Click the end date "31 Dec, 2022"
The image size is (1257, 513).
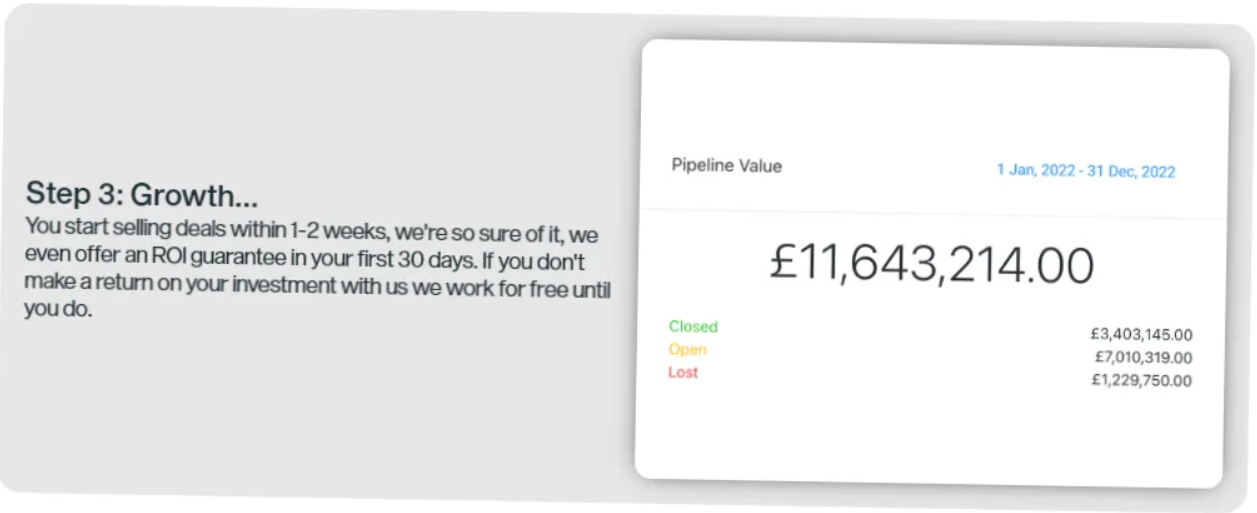(x=1133, y=171)
